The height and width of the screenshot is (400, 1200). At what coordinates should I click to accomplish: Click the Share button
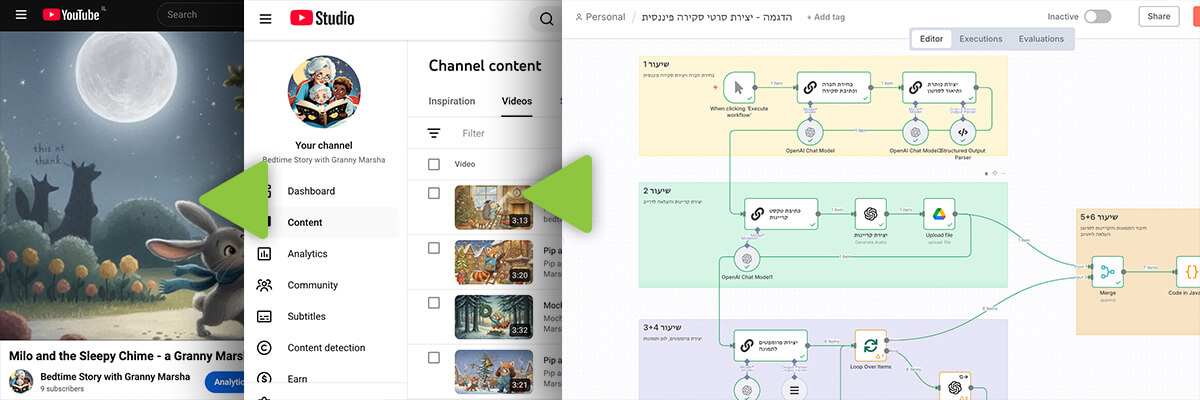tap(1158, 16)
